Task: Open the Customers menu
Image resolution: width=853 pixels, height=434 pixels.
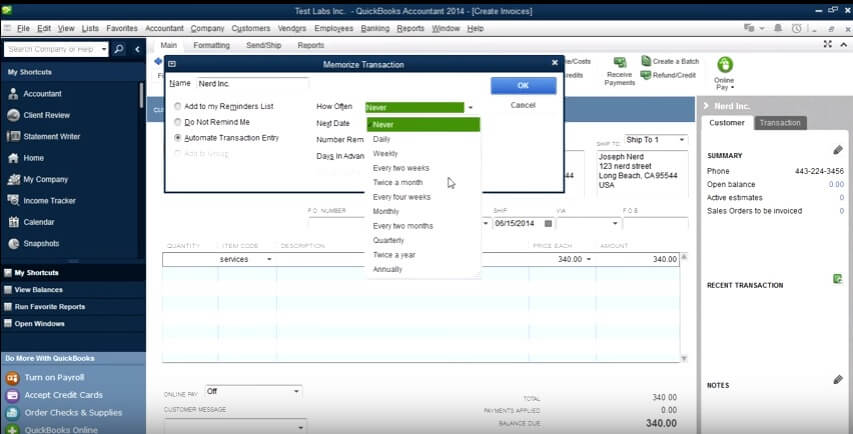Action: 251,28
